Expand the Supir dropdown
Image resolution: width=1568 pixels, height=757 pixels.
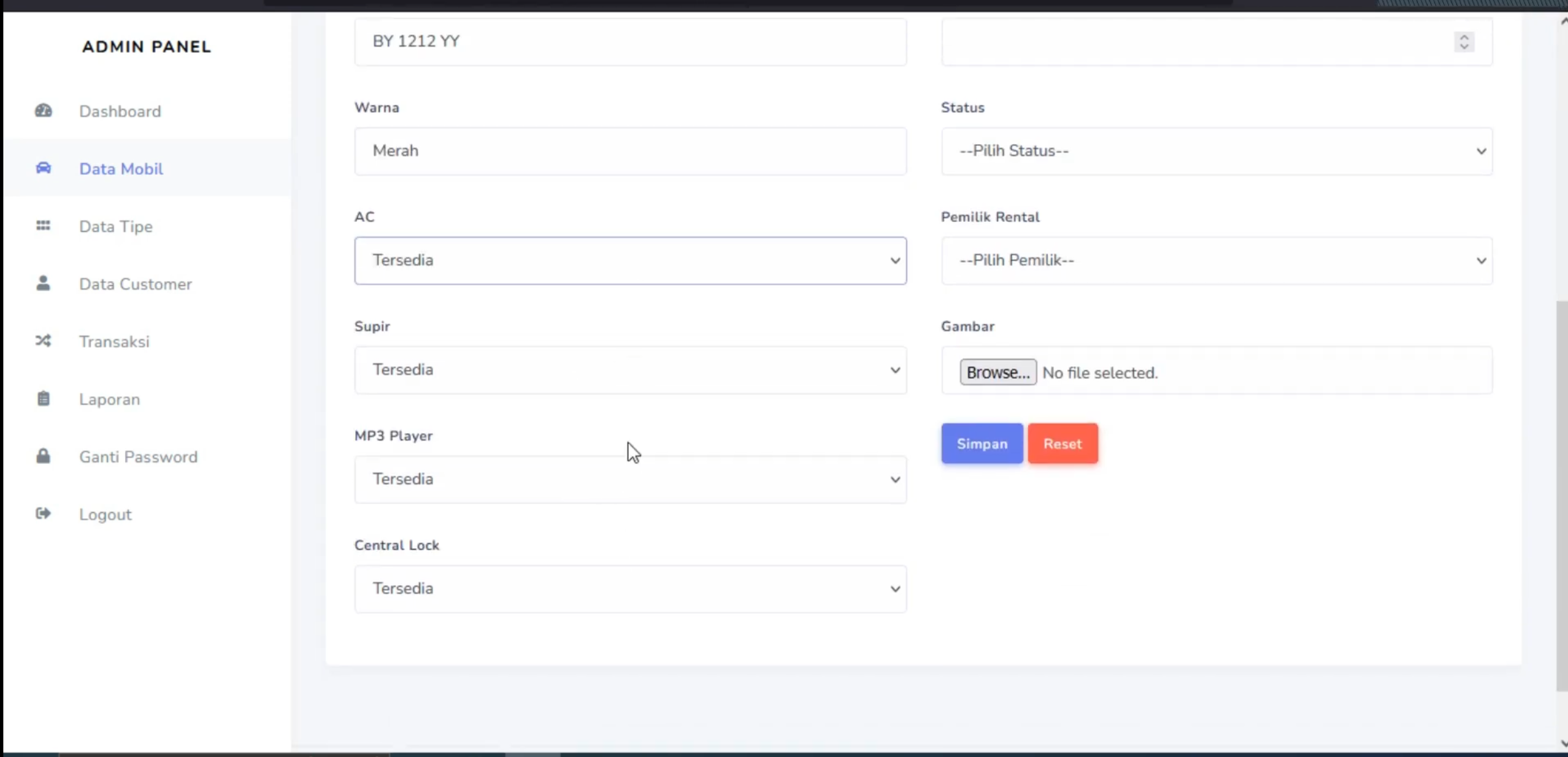(x=630, y=370)
